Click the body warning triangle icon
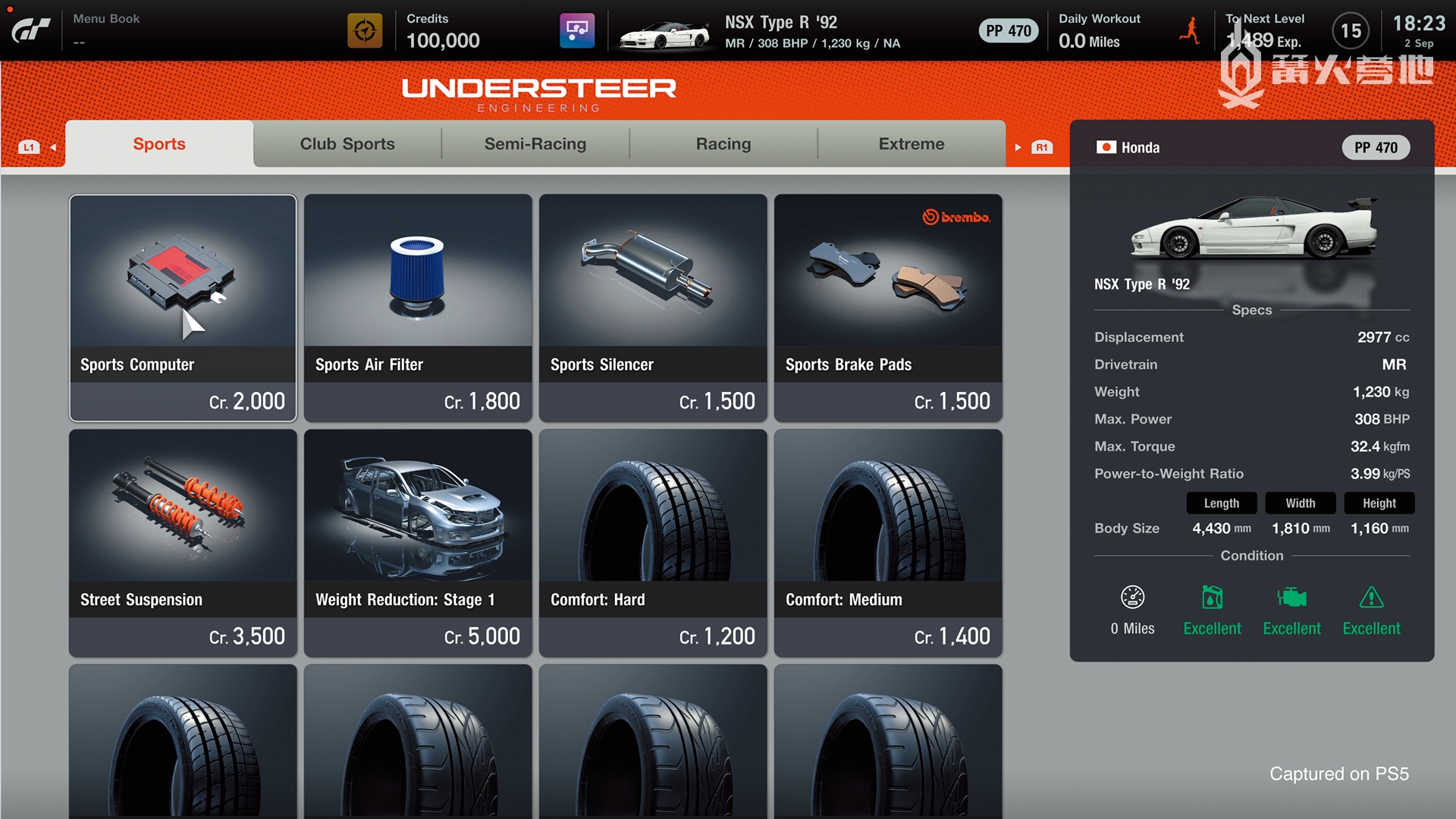The image size is (1456, 819). [1371, 598]
